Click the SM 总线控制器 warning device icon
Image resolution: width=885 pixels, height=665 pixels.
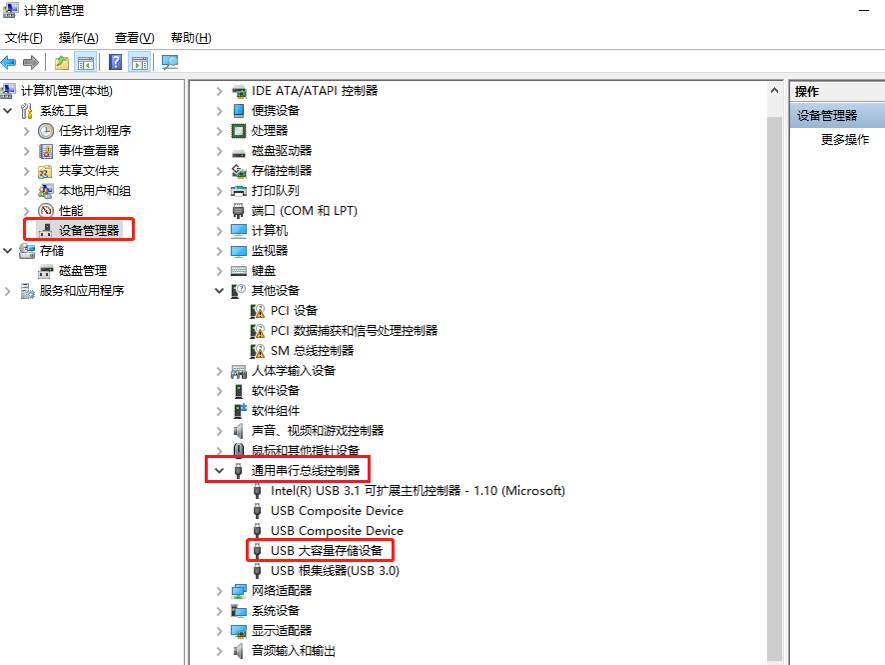click(x=257, y=350)
